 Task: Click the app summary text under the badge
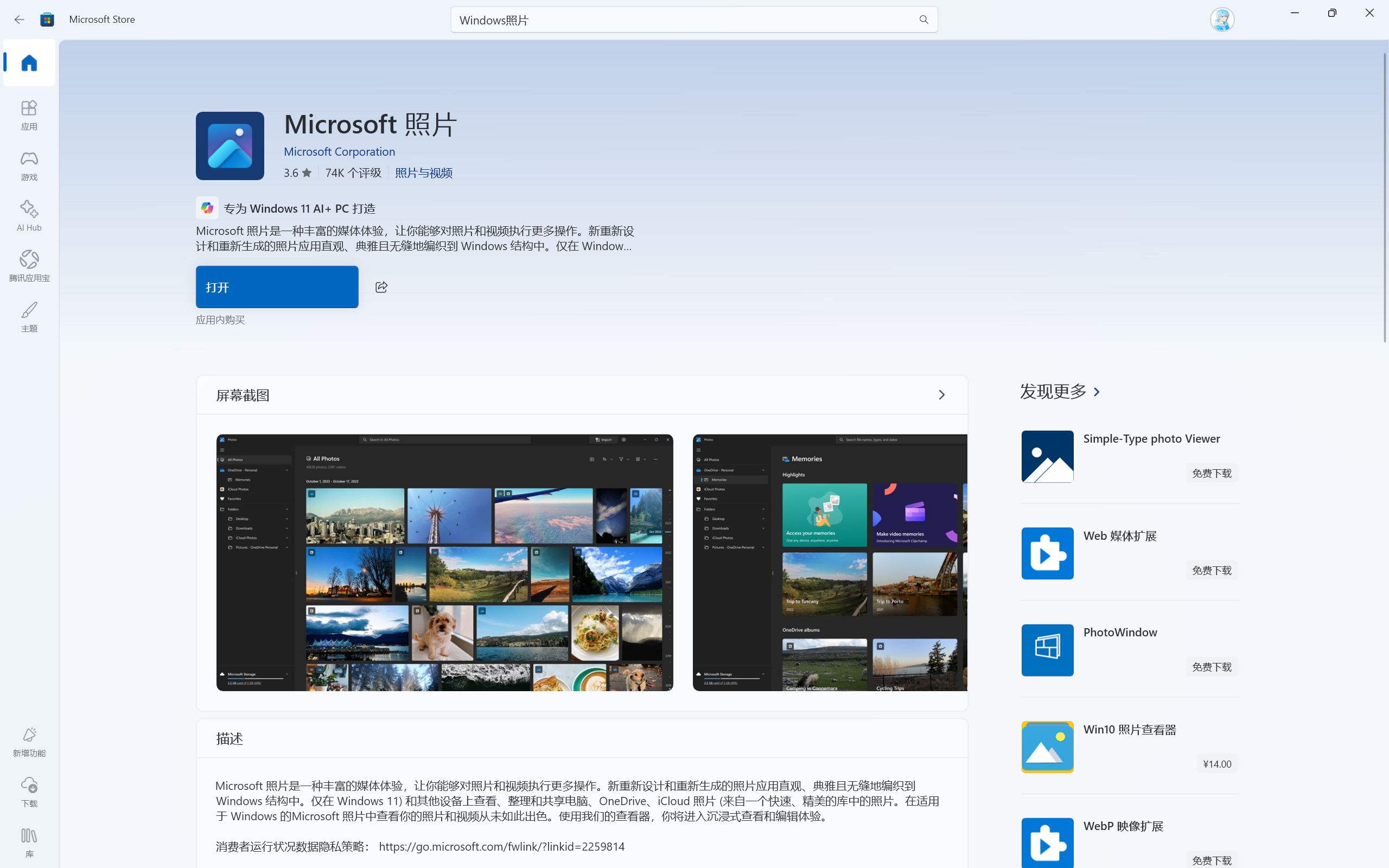[415, 238]
